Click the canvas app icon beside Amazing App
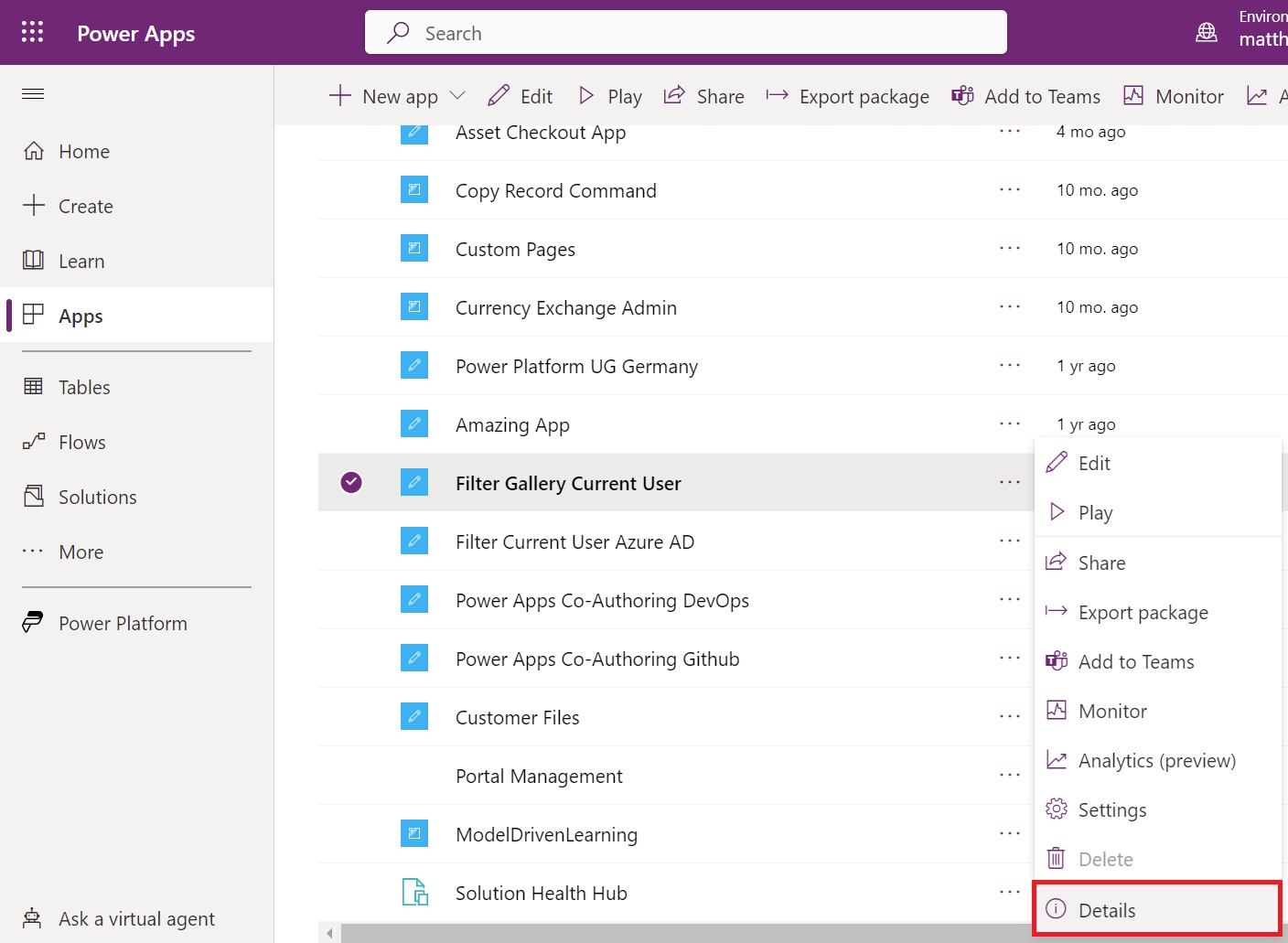 [414, 423]
